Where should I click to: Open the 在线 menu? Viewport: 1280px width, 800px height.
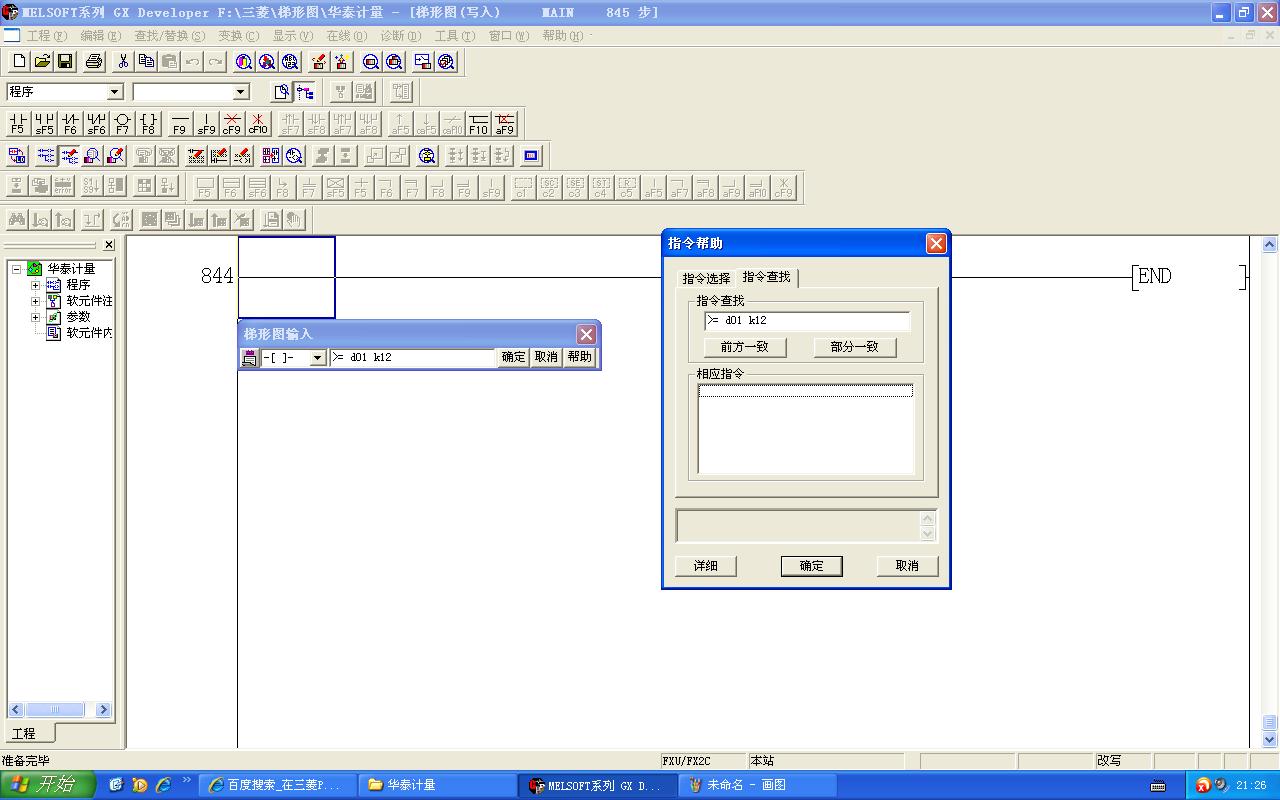346,35
